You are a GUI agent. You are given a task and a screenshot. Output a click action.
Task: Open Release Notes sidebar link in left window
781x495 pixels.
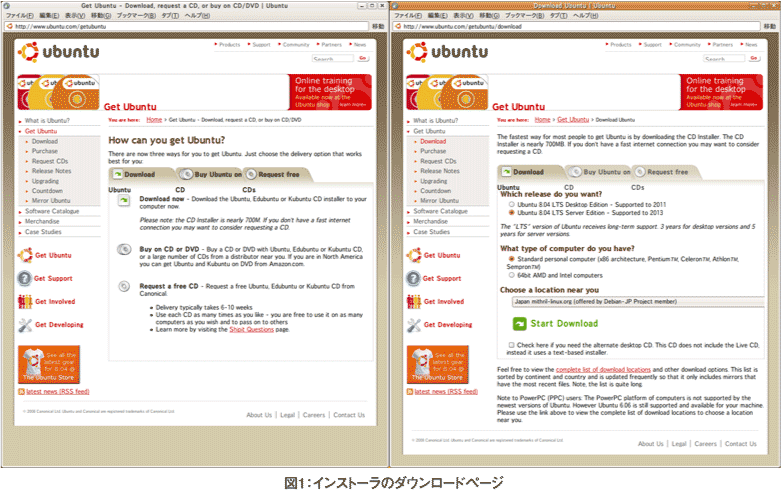pyautogui.click(x=51, y=171)
